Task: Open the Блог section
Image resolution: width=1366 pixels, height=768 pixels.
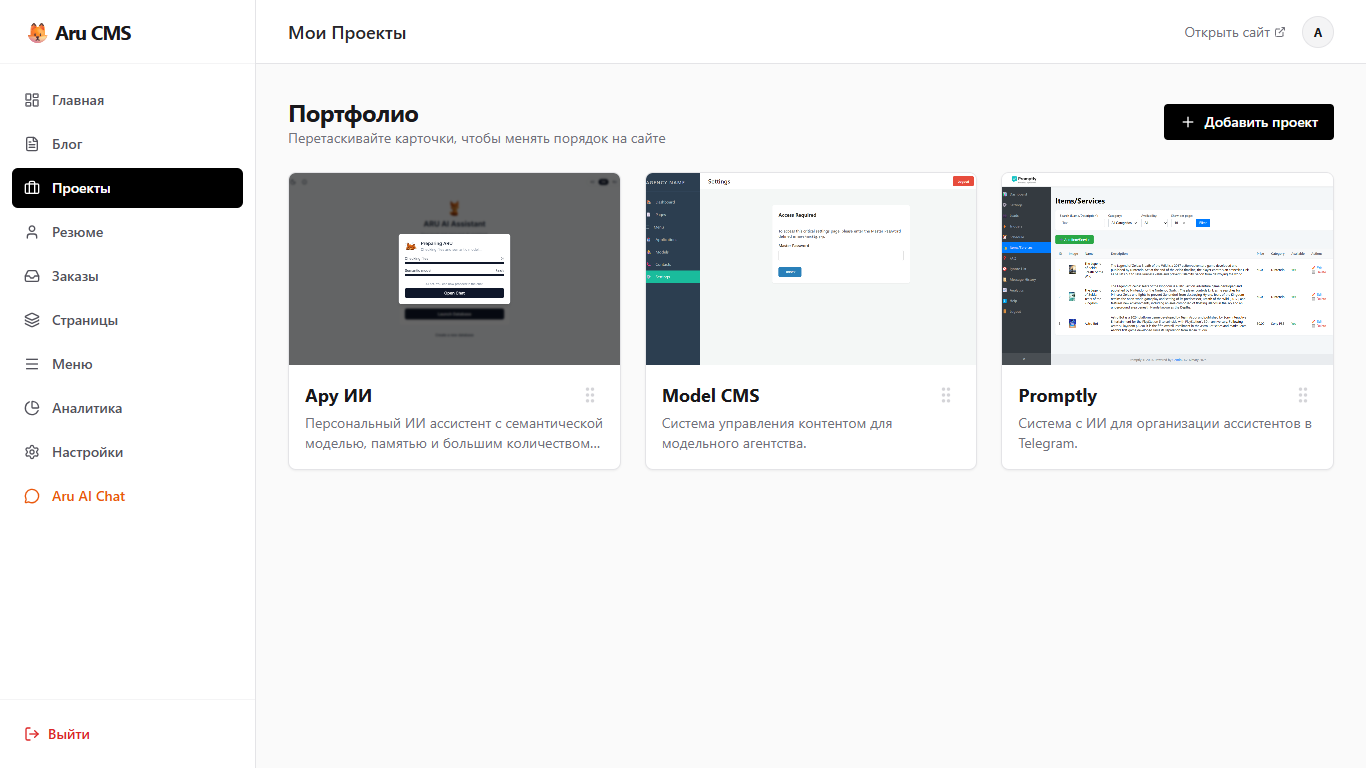Action: pyautogui.click(x=67, y=144)
